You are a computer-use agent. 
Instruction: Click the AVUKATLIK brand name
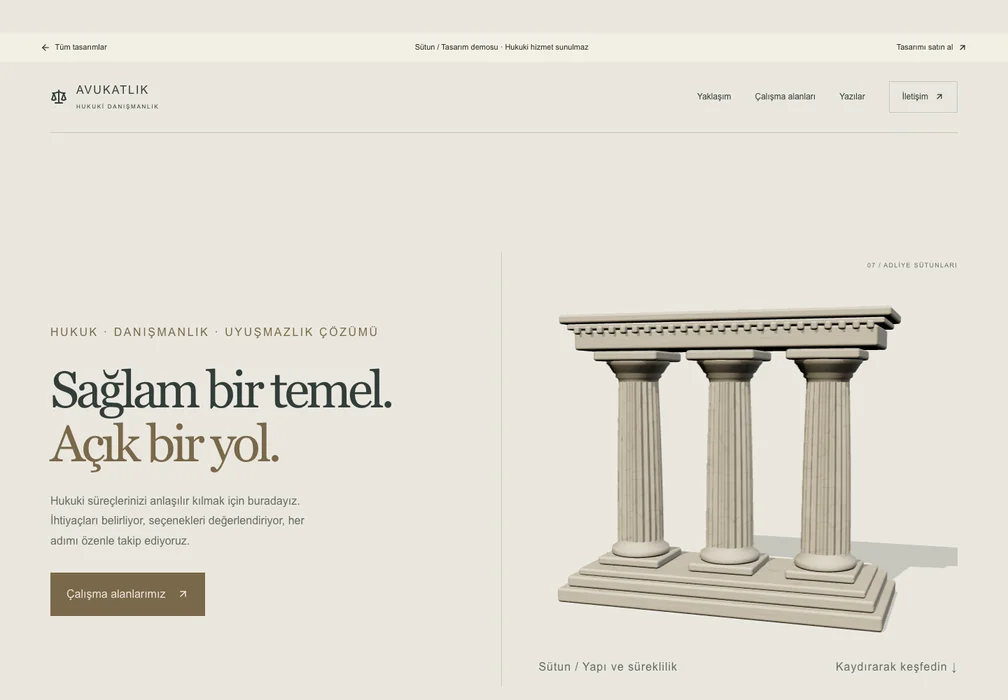point(112,90)
